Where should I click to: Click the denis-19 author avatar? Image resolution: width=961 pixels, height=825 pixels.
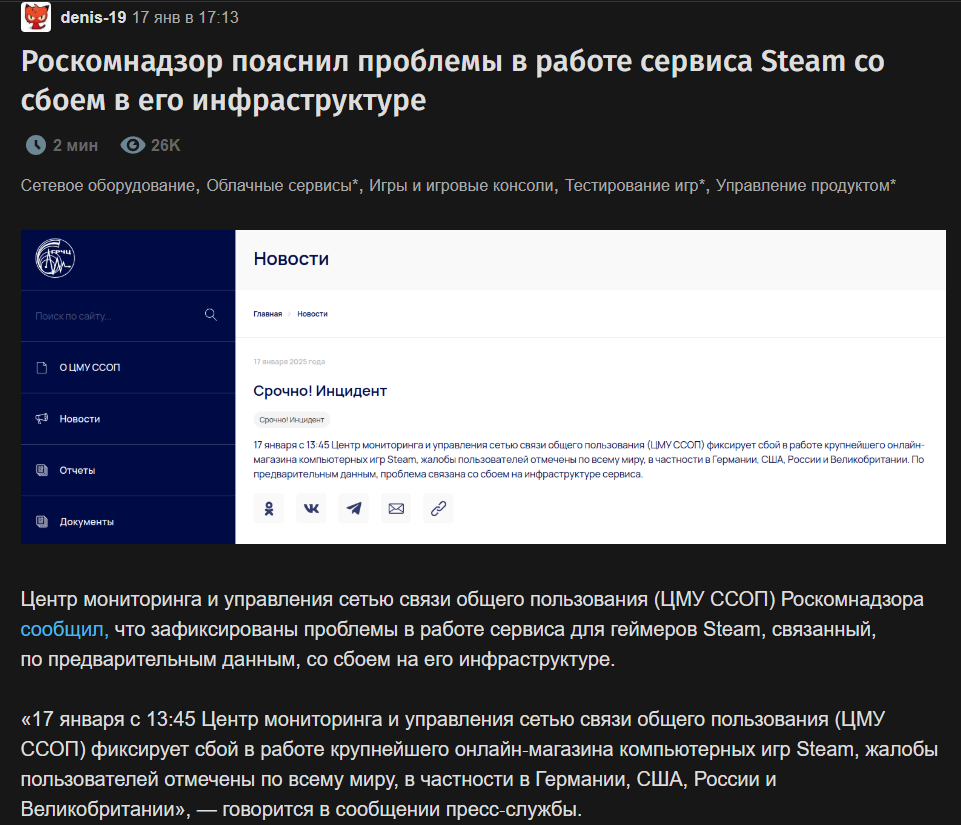[36, 17]
